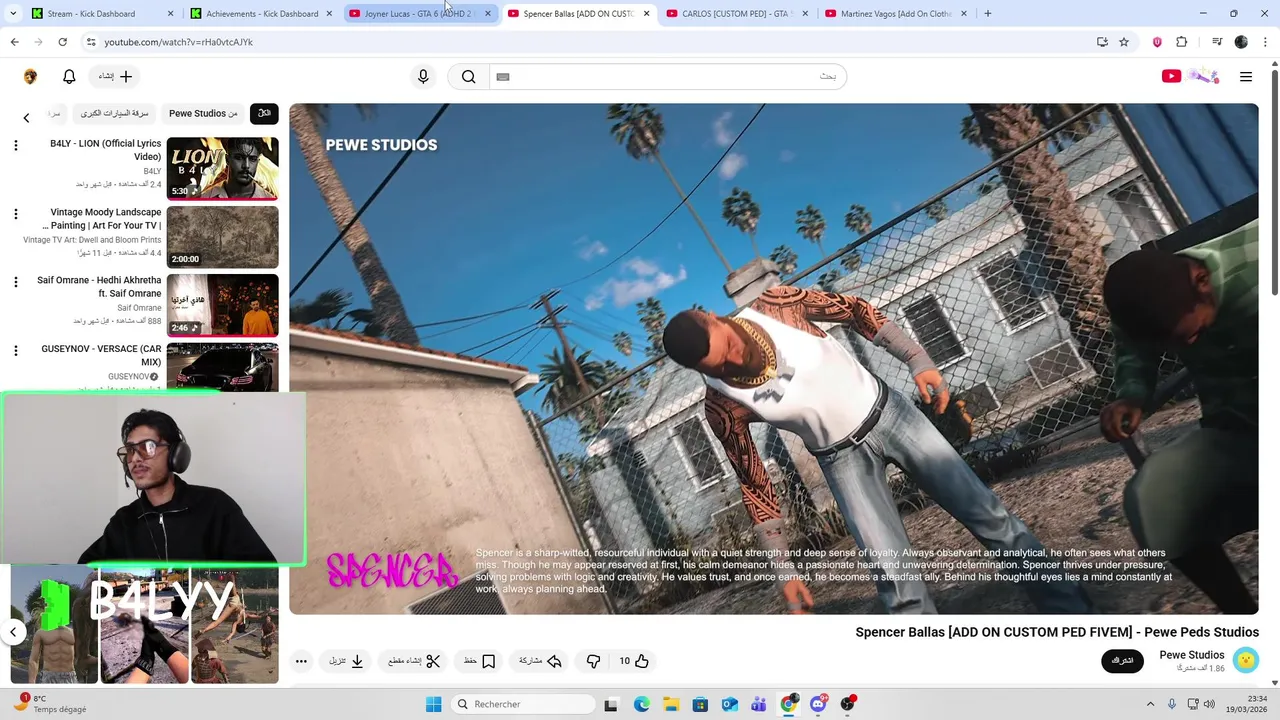Open options for GUSEYNOV VERSACE video
1280x720 pixels.
tap(15, 351)
